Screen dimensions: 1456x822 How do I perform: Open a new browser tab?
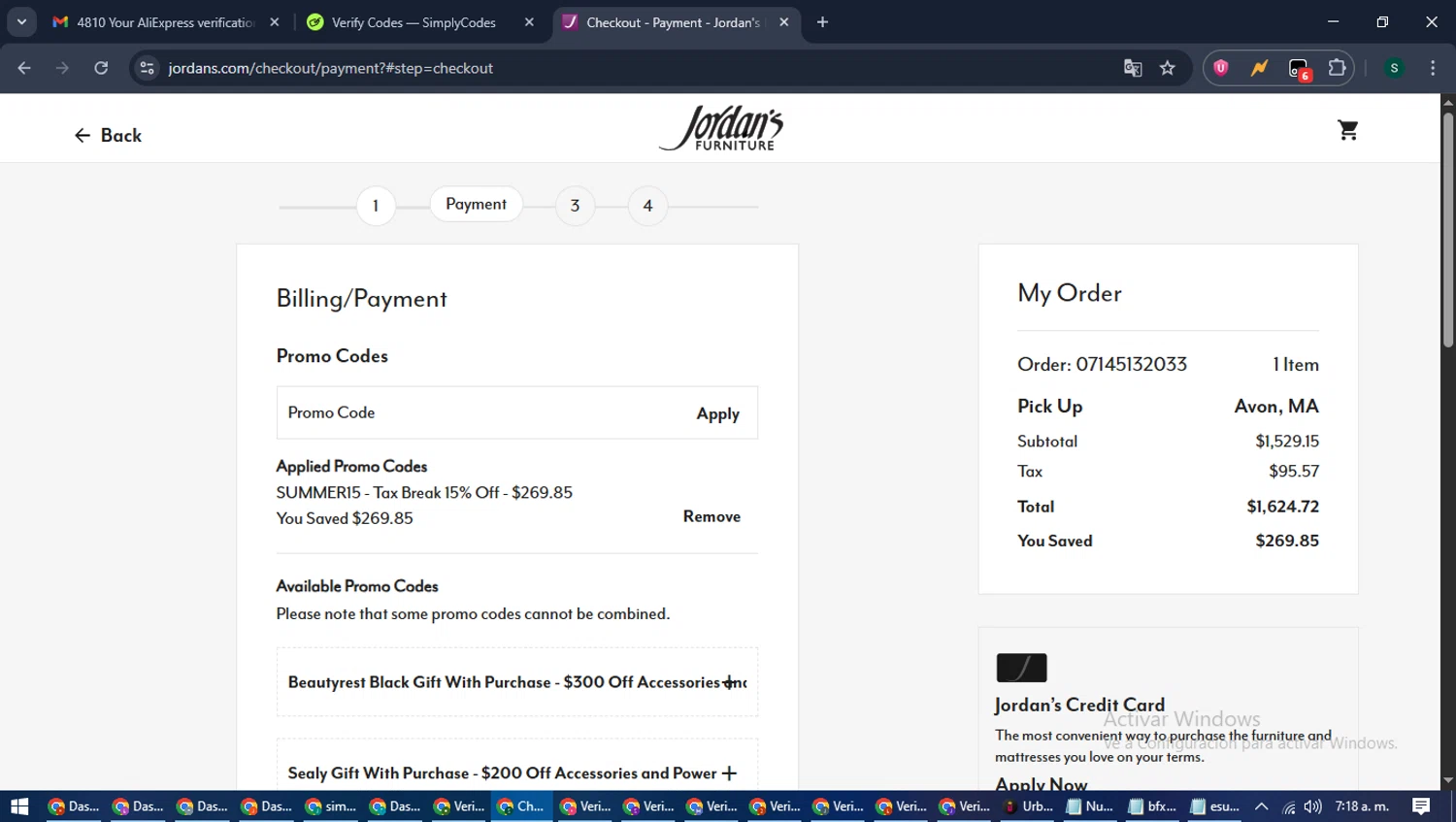822,22
